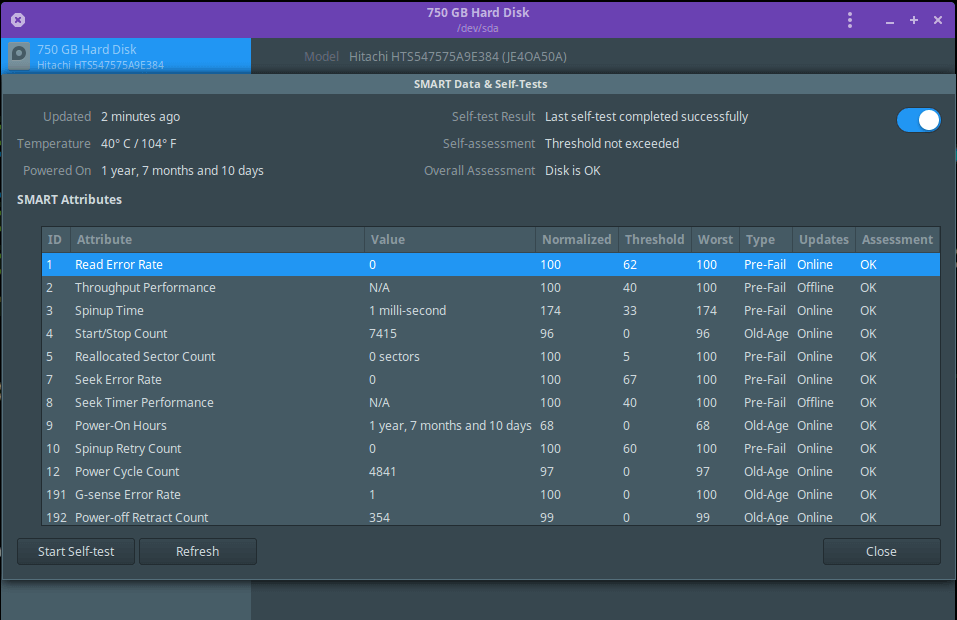Click the '0 sectors' value cell
957x620 pixels.
coord(394,357)
